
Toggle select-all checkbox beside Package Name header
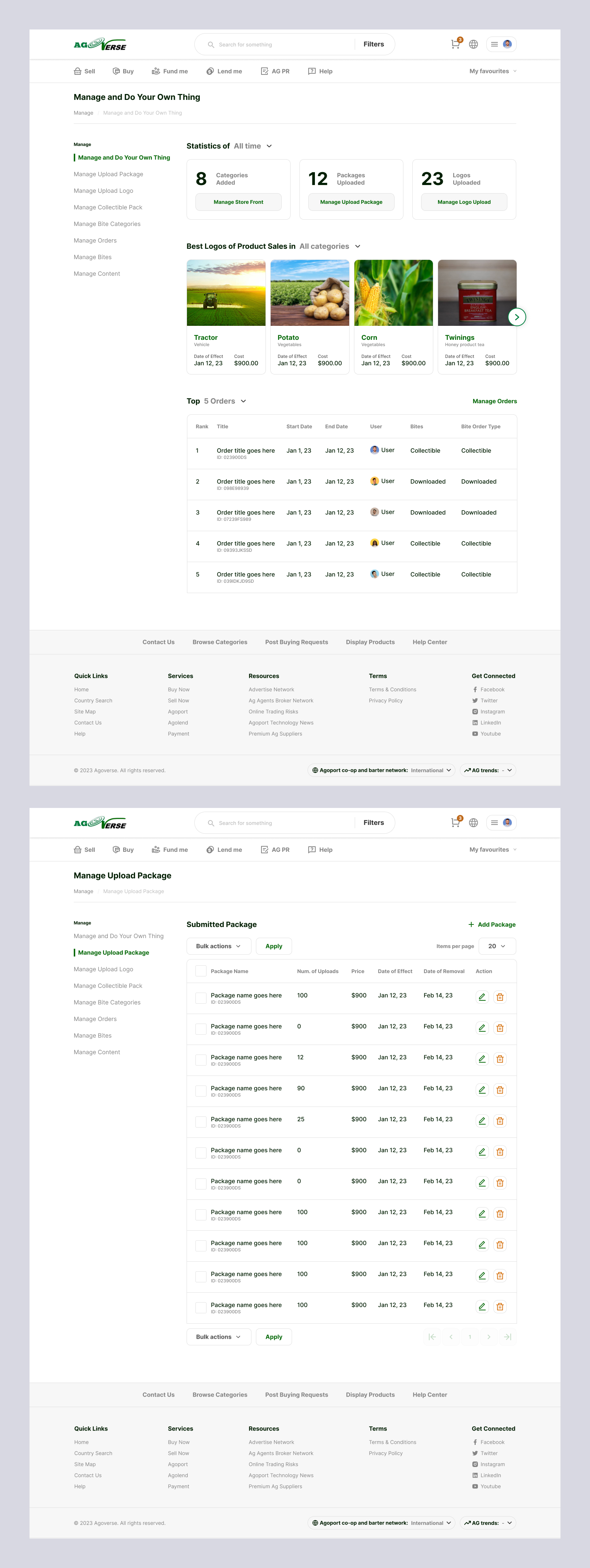[x=200, y=971]
